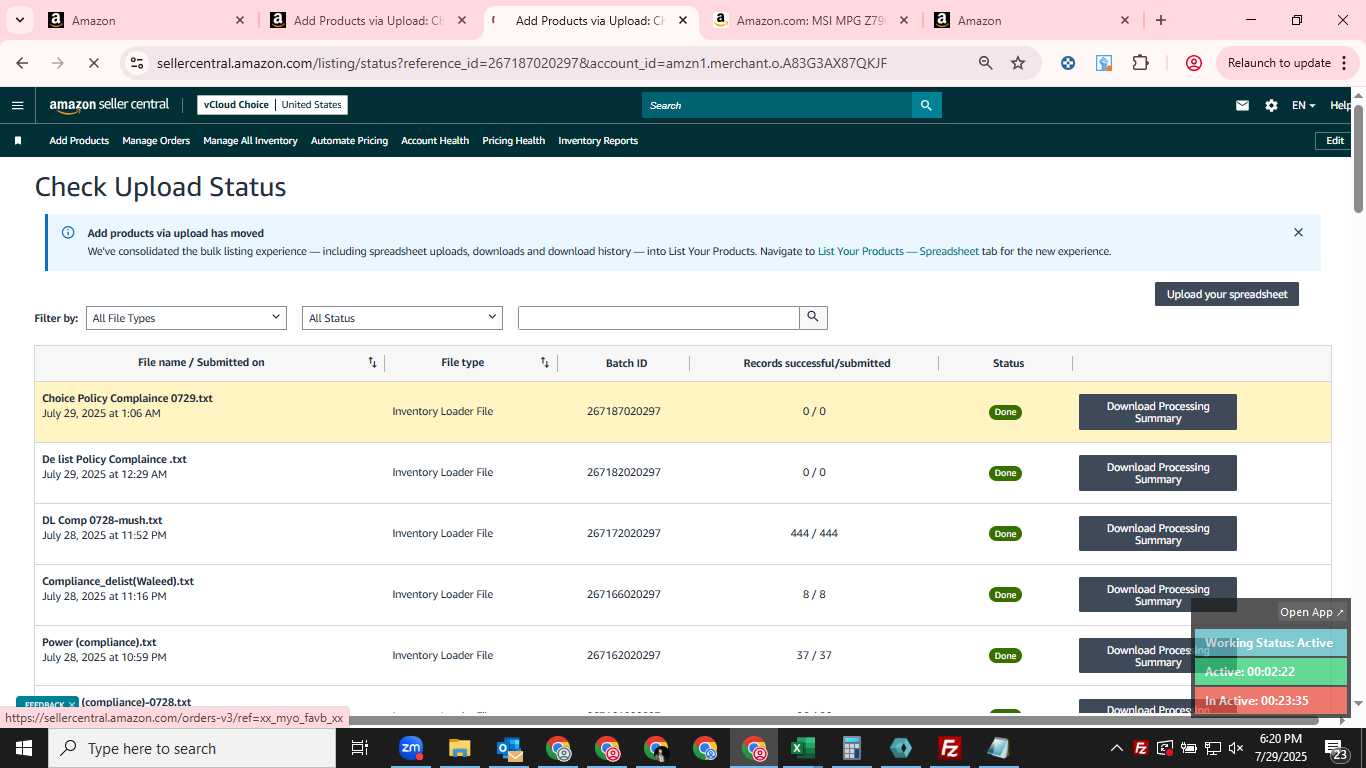Click Add Products in navigation bar
1366x768 pixels.
click(79, 141)
